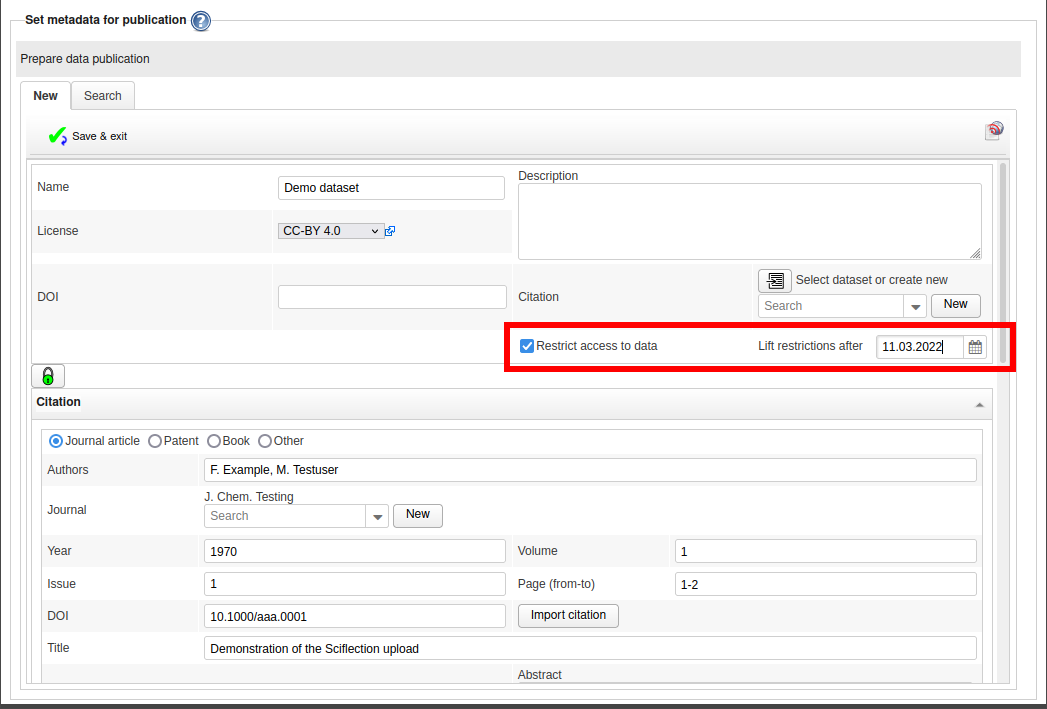Click the select dataset list icon
1047x709 pixels.
pos(774,281)
